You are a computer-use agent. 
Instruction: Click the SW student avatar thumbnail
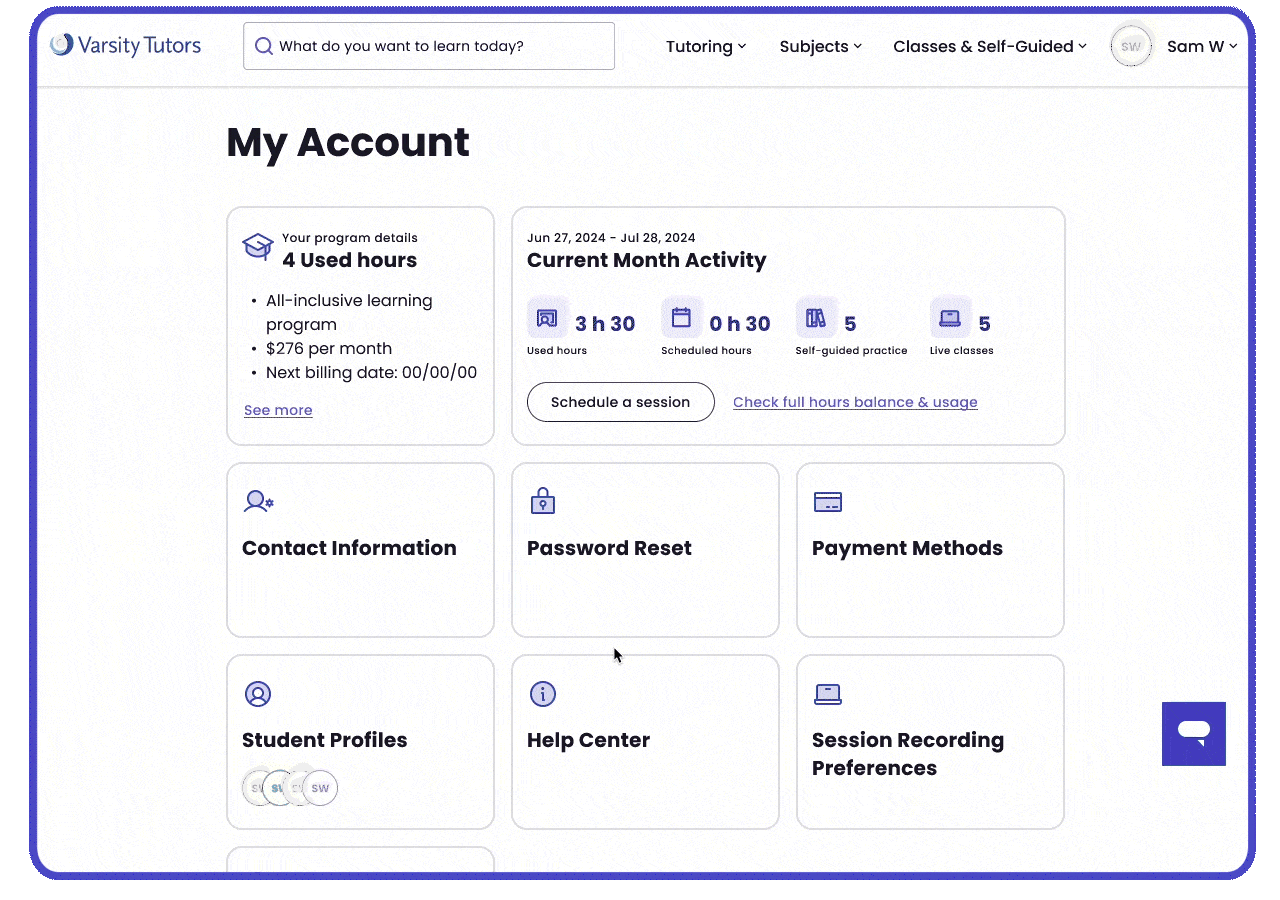pyautogui.click(x=320, y=788)
